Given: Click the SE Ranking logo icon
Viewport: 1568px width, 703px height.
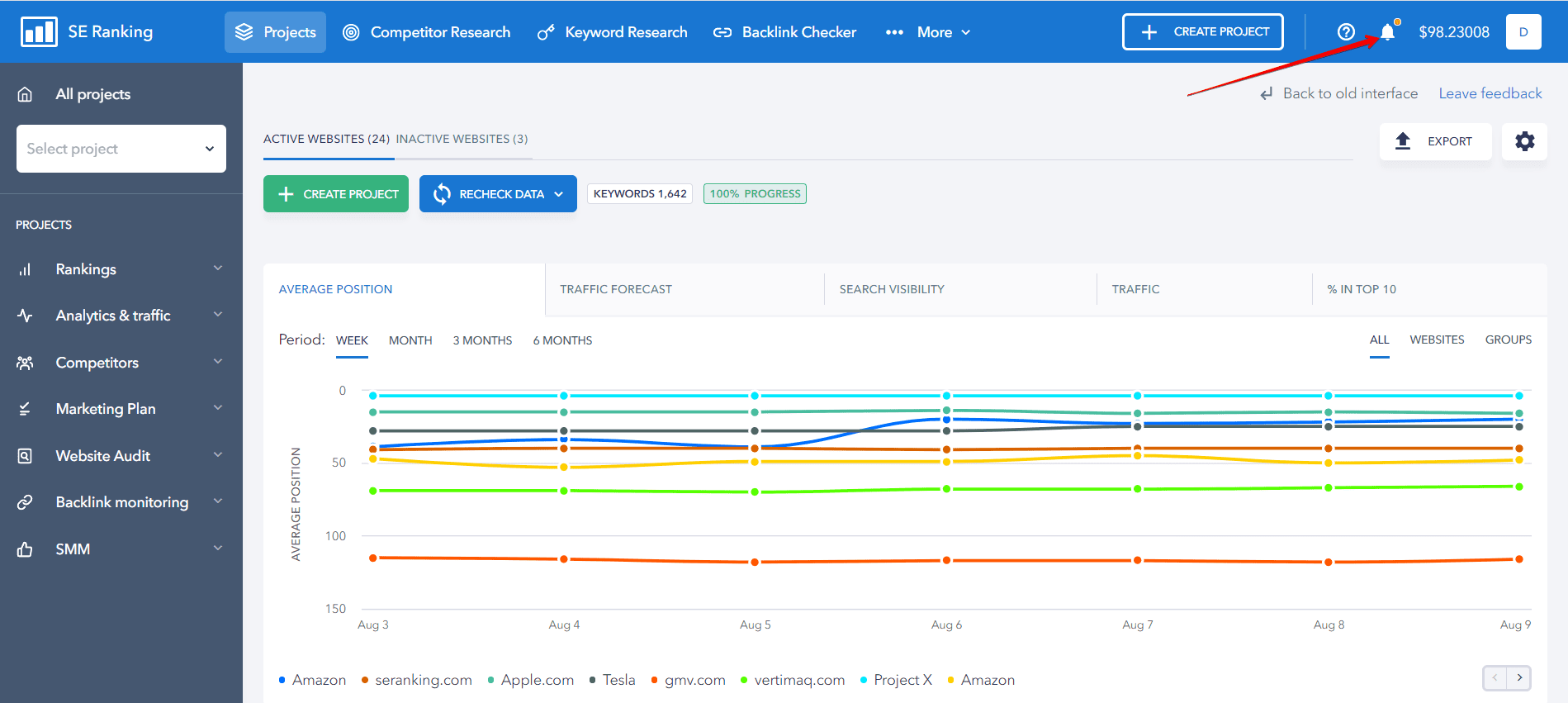Looking at the screenshot, I should tap(39, 32).
